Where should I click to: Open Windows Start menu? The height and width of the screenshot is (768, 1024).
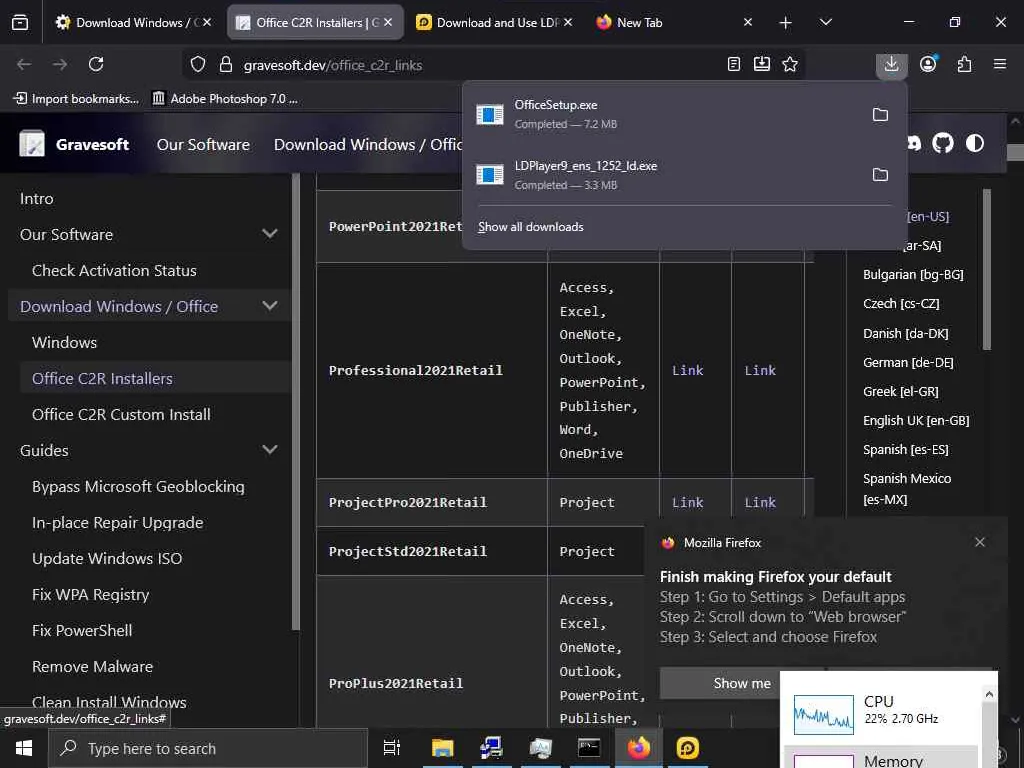(24, 748)
